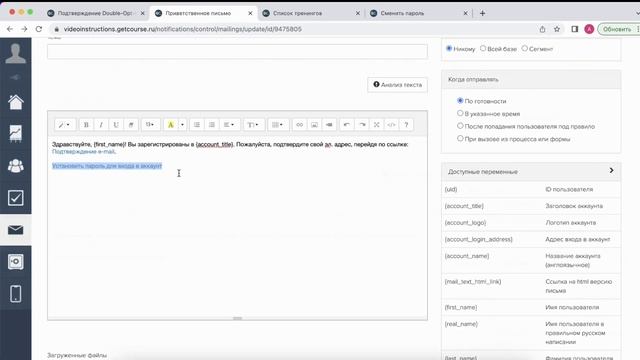Select the 'Никому' recipient radio button
This screenshot has width=640, height=360.
[449, 49]
